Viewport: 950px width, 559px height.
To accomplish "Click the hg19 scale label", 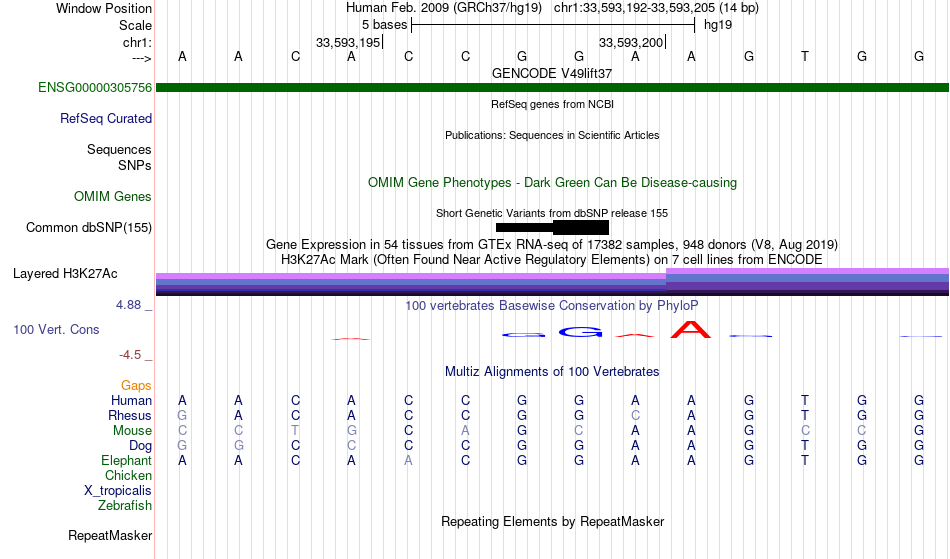I will 718,25.
